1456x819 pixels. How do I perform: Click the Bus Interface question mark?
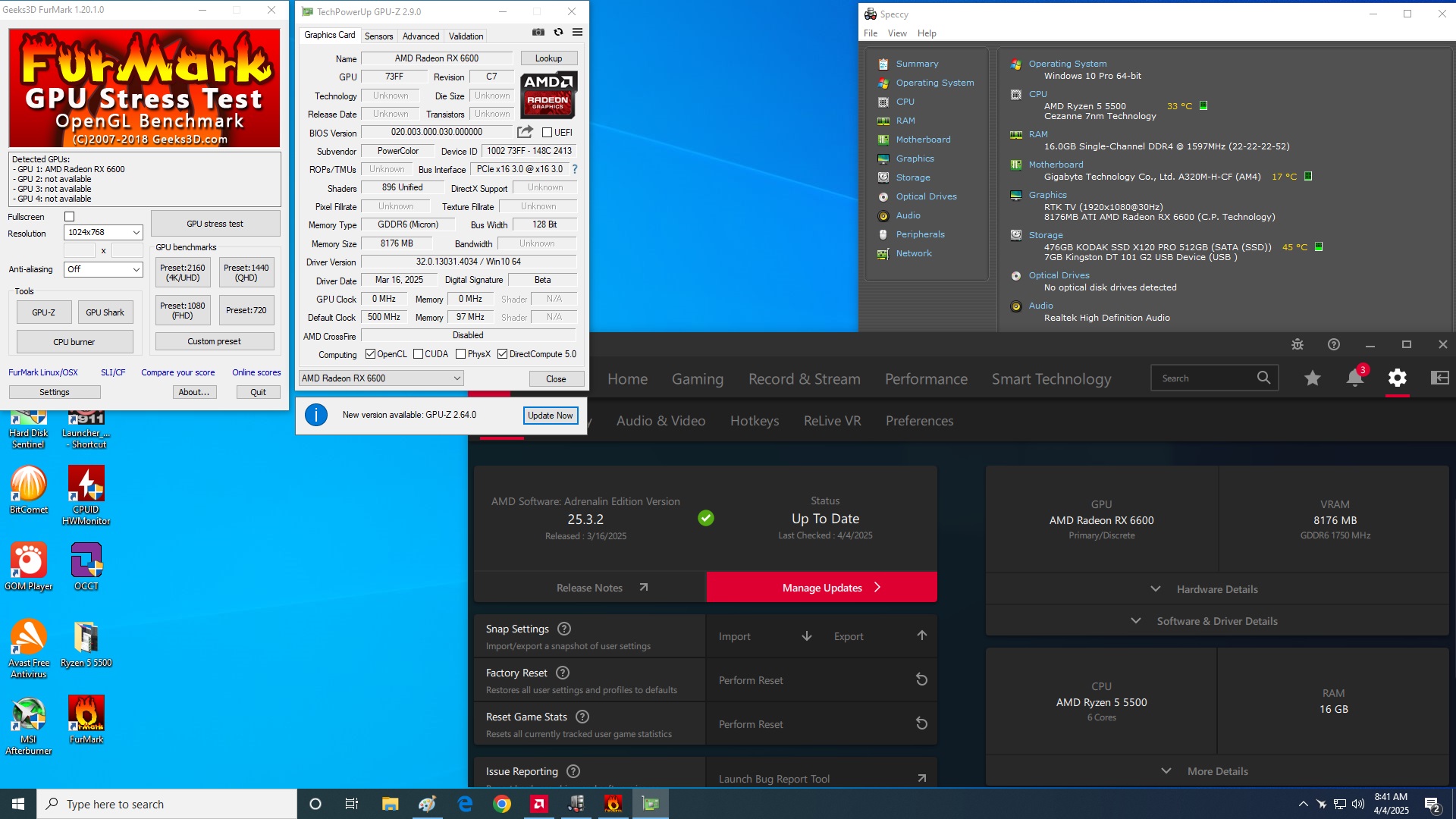(575, 169)
